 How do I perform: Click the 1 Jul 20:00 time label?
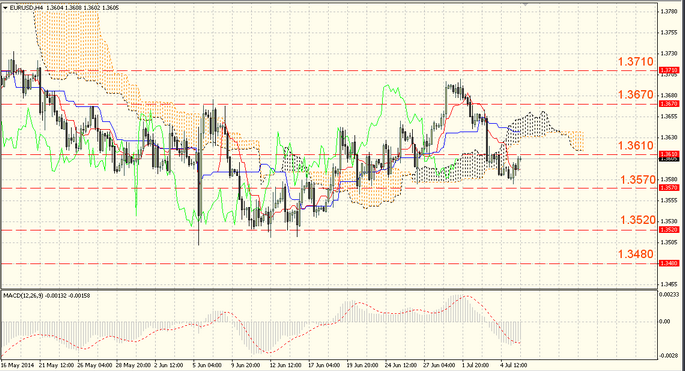[477, 365]
